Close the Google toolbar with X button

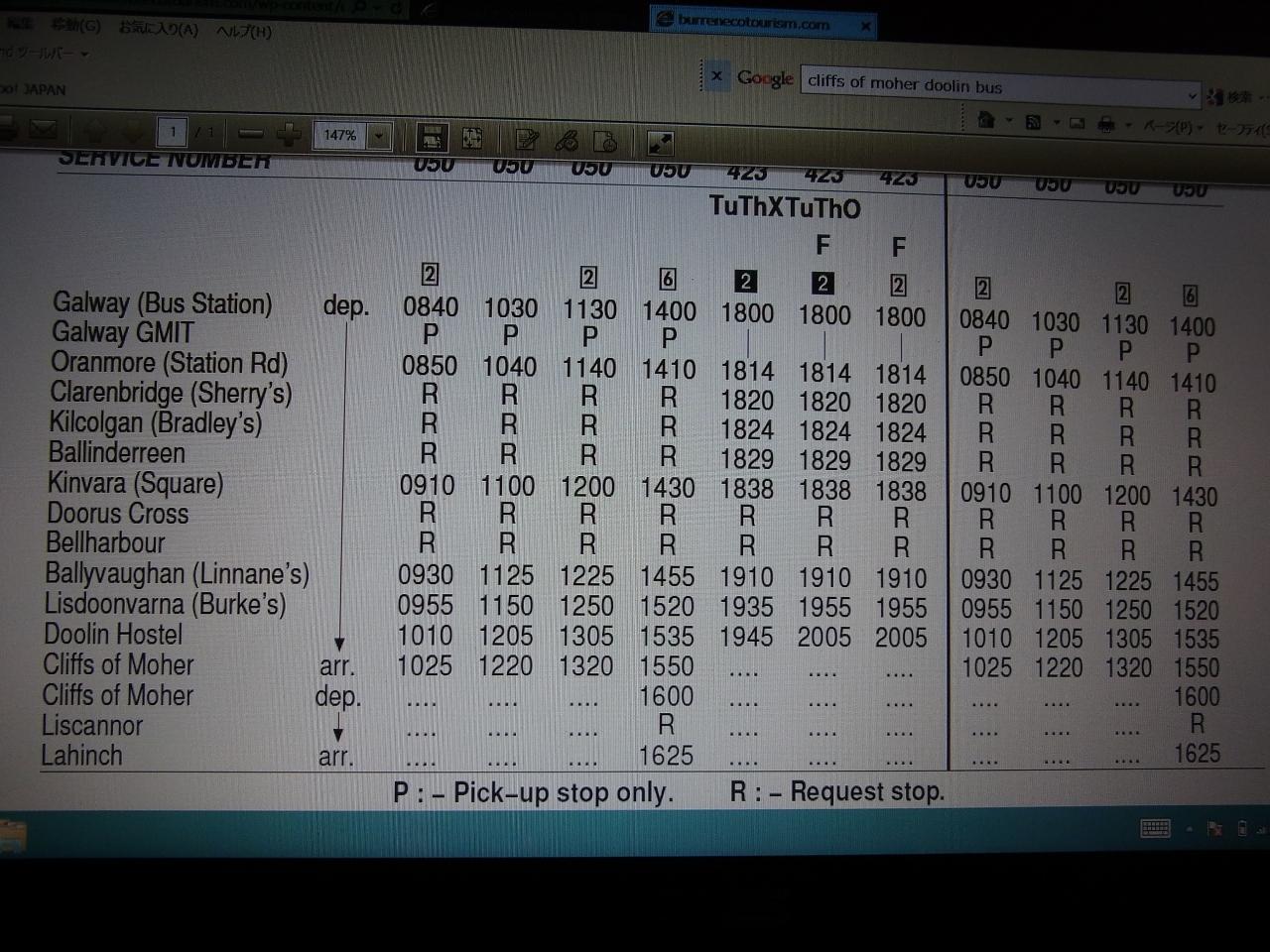tap(716, 76)
